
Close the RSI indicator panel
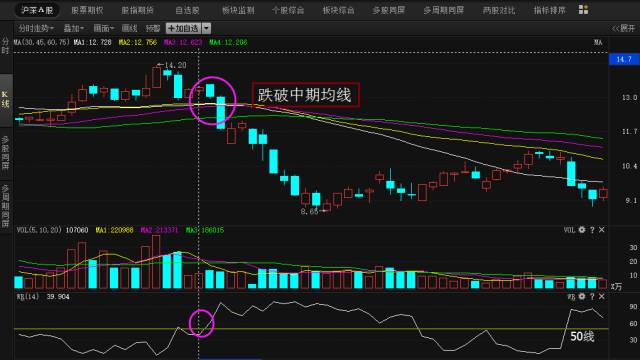click(602, 296)
